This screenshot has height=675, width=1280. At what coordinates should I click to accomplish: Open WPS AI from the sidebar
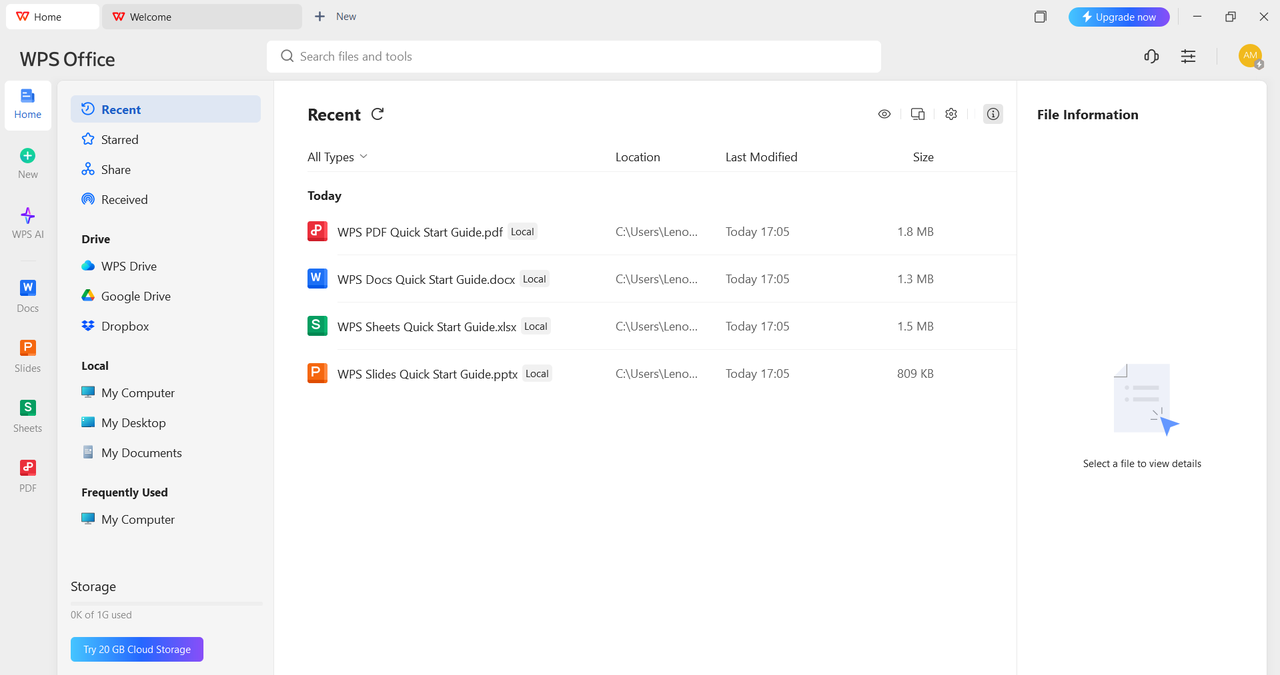coord(28,222)
